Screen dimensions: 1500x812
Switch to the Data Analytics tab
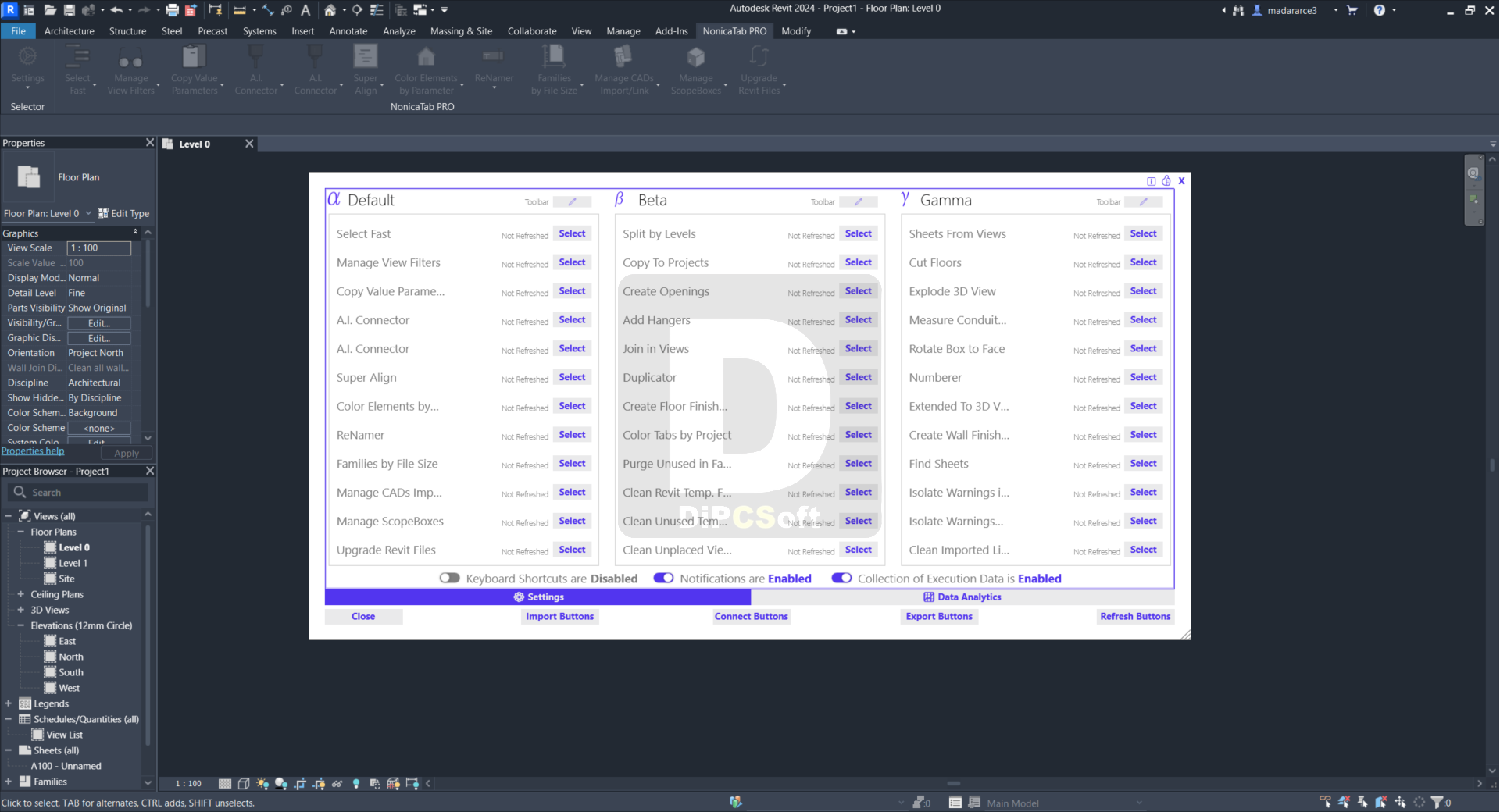[962, 597]
